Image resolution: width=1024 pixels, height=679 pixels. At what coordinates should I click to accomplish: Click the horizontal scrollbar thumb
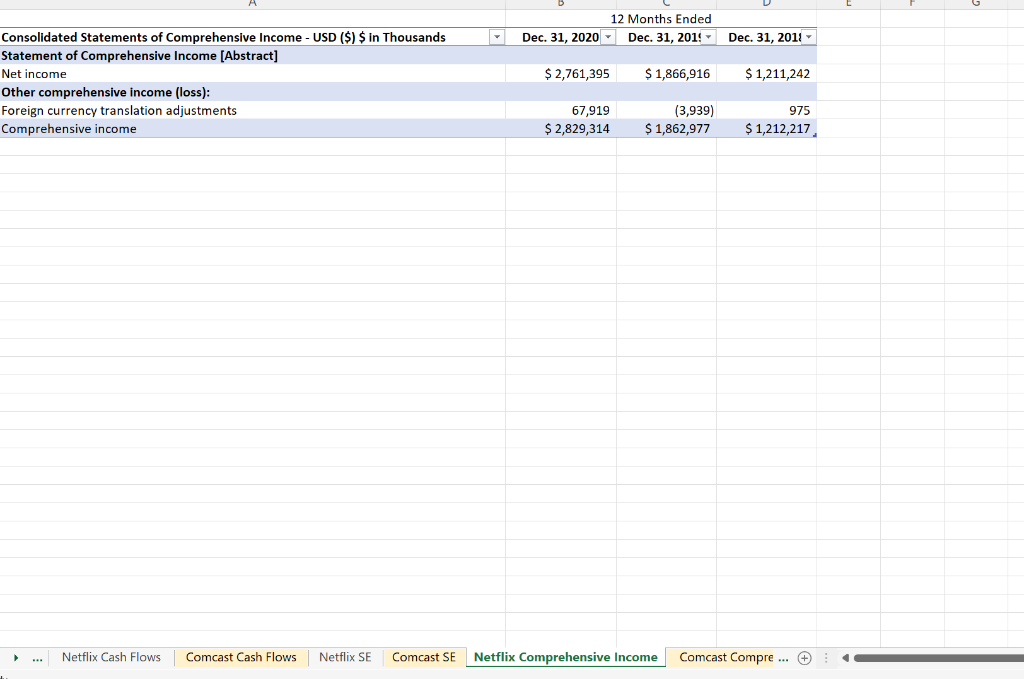tap(938, 658)
